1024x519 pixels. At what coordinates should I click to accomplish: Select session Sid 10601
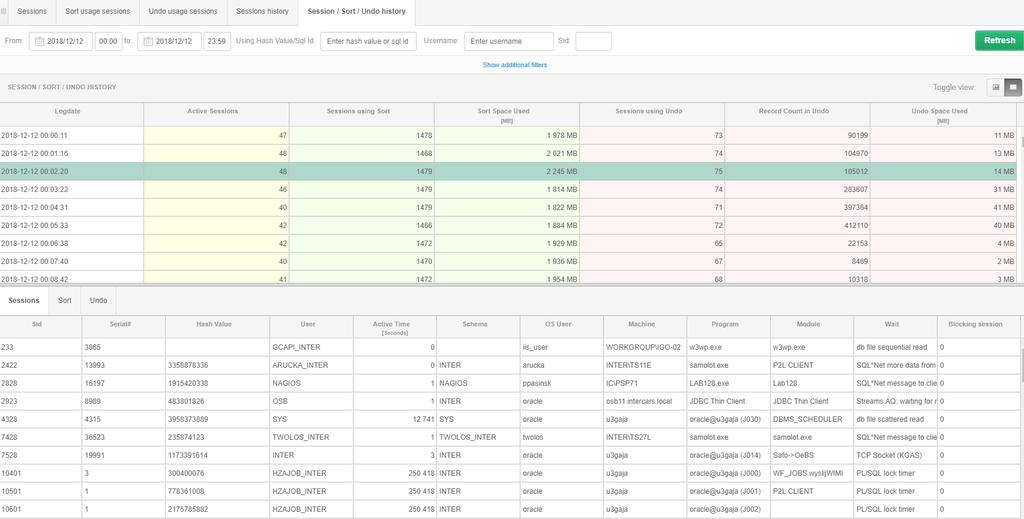(x=40, y=509)
